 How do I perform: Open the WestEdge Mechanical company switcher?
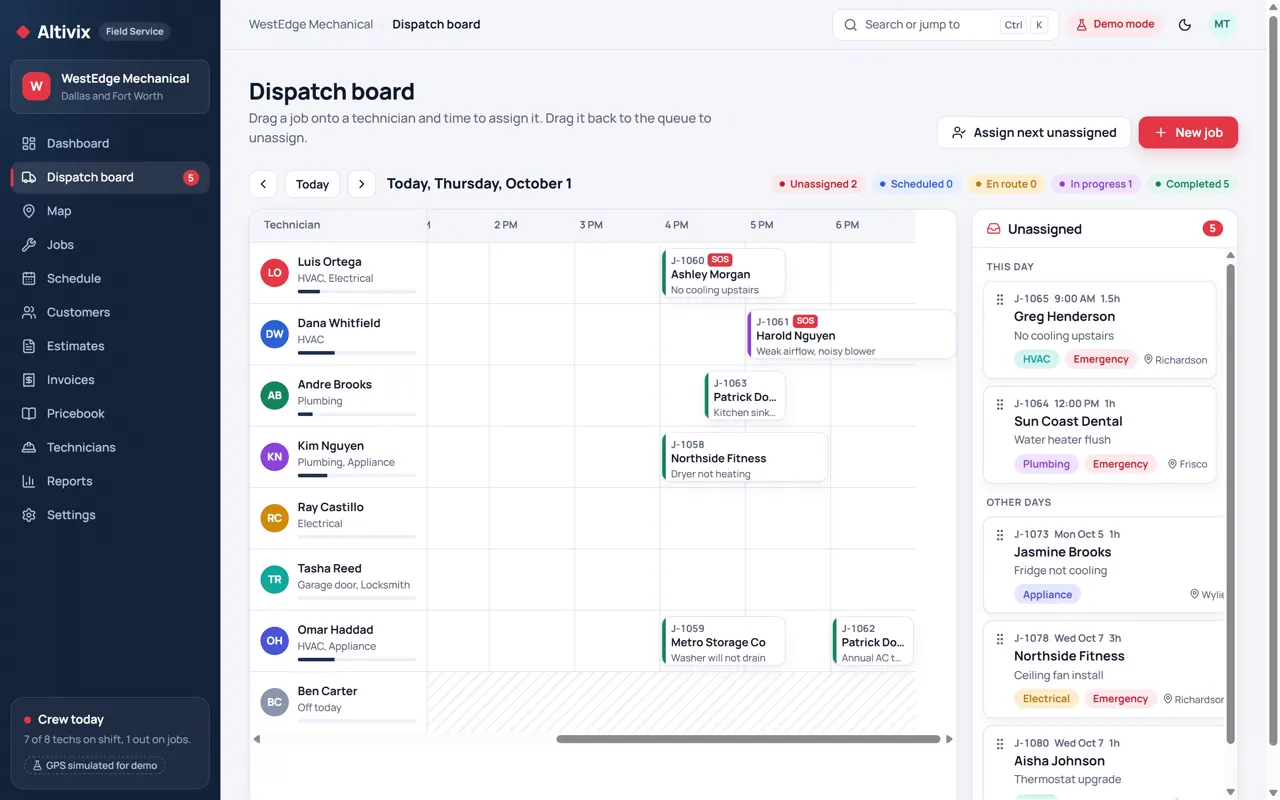[x=110, y=87]
